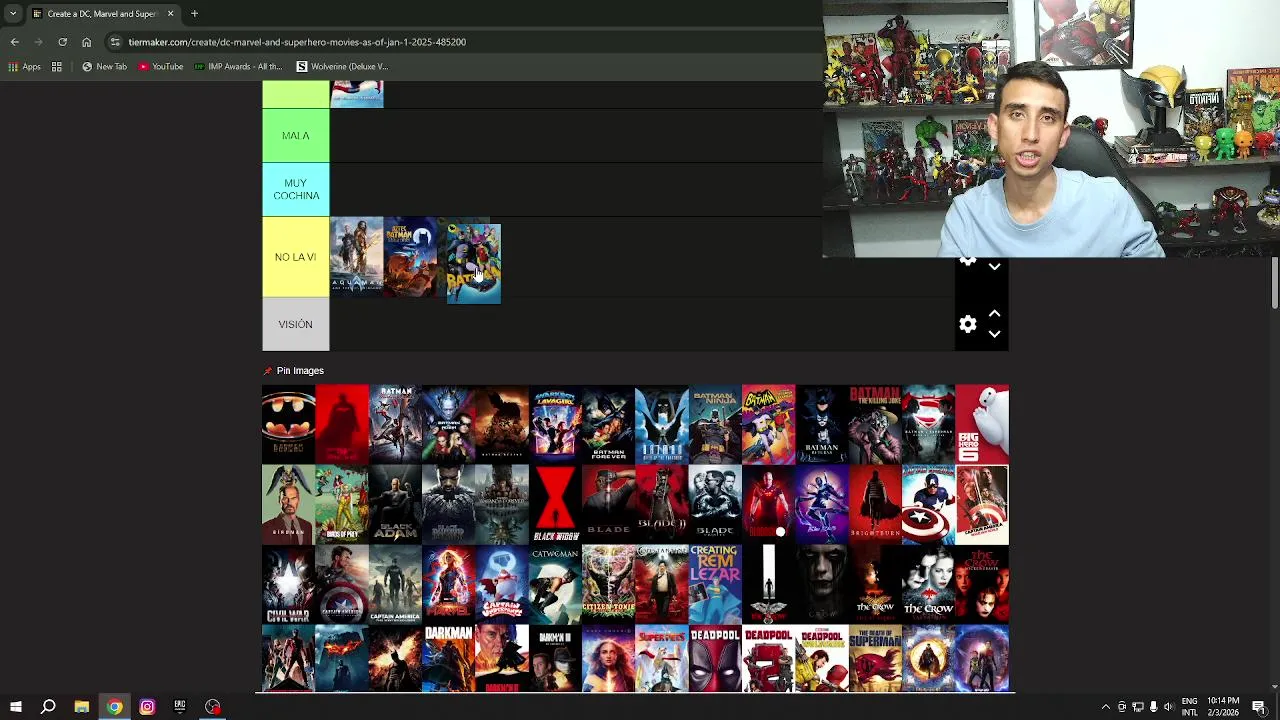1280x720 pixels.
Task: Pick the Catwoman poster
Action: click(x=555, y=584)
